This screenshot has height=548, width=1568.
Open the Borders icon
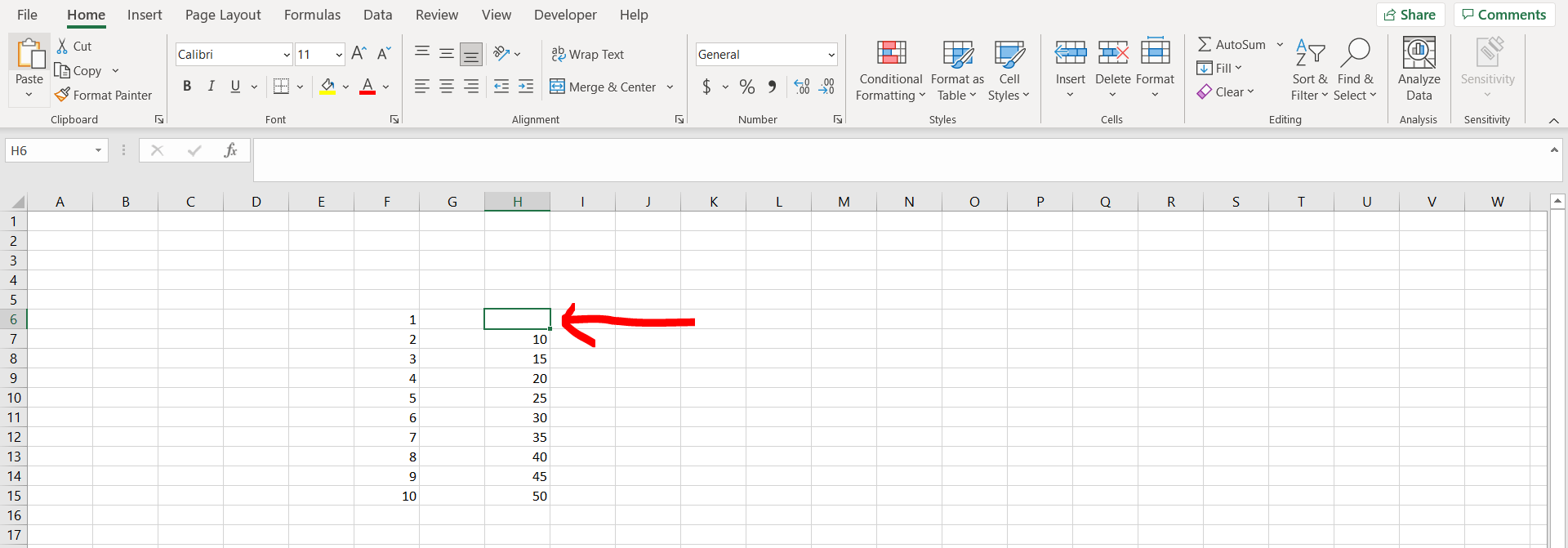281,86
